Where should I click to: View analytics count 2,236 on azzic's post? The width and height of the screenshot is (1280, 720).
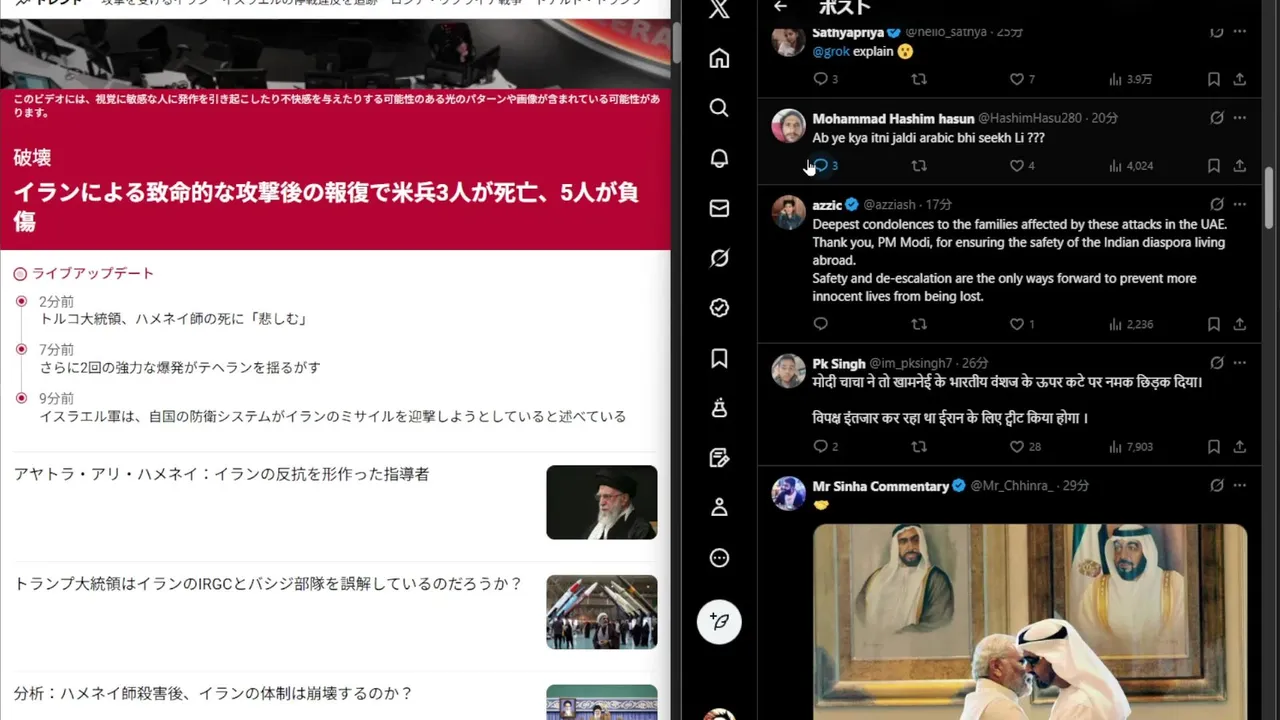[x=1131, y=324]
